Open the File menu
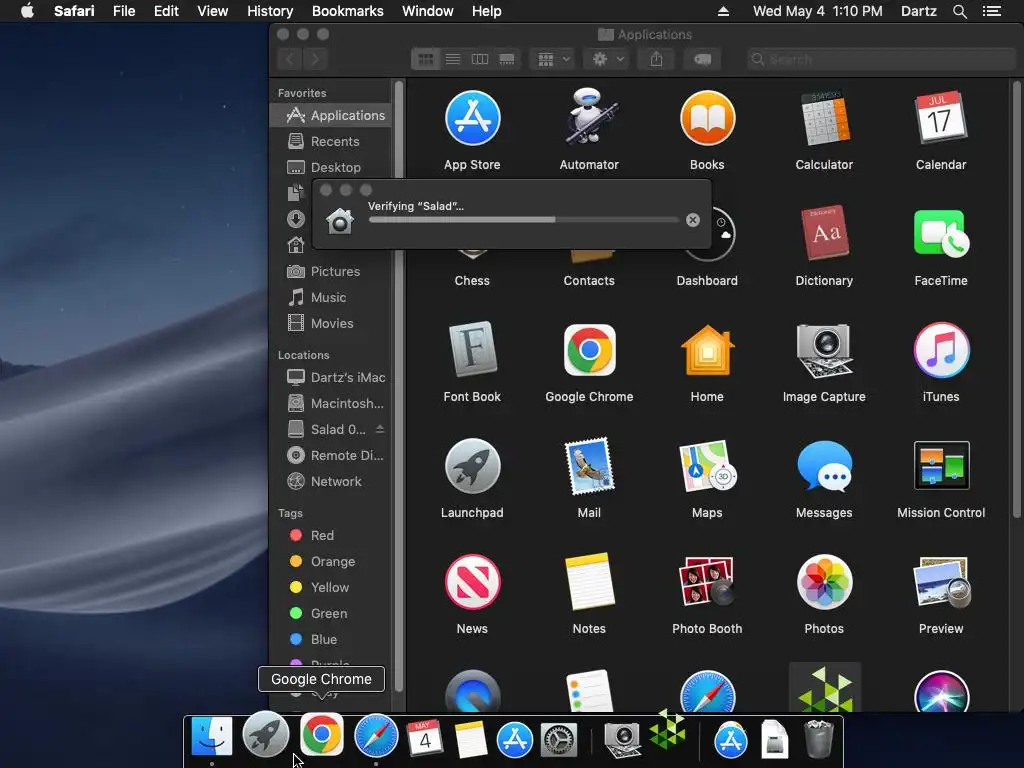This screenshot has height=768, width=1024. point(124,11)
